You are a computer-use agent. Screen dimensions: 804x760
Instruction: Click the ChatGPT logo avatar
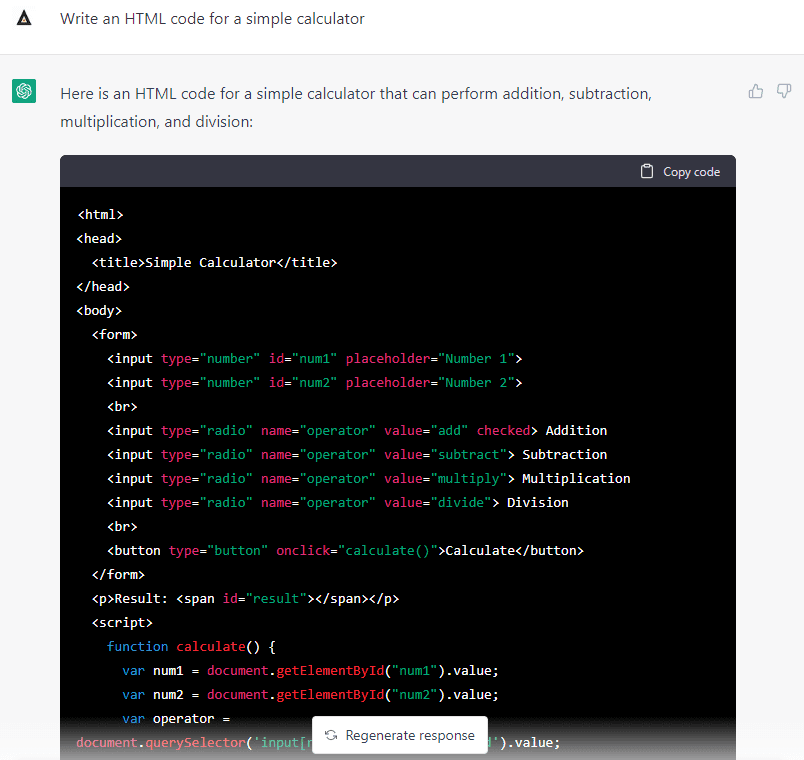point(24,91)
